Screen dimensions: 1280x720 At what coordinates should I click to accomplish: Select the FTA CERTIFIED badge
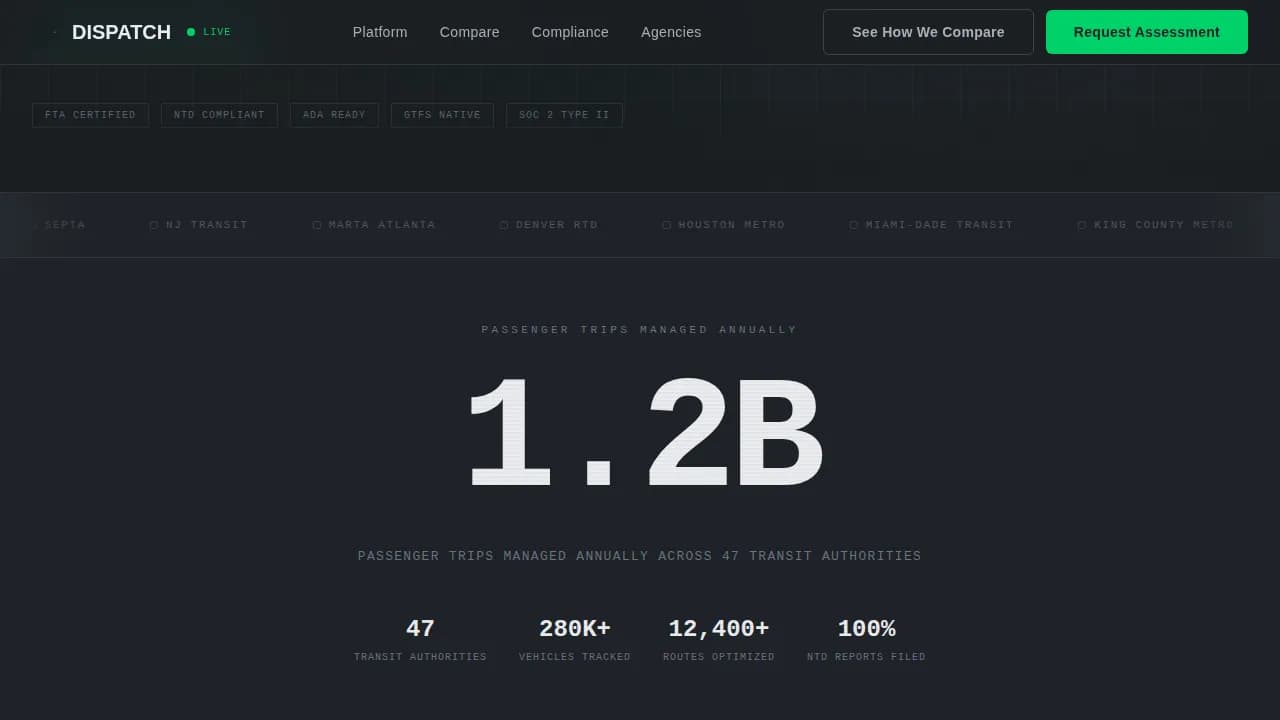point(90,115)
